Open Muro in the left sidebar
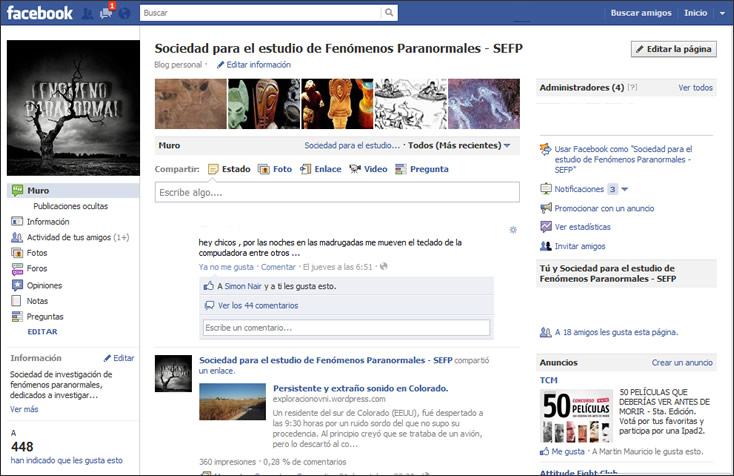 [x=73, y=190]
